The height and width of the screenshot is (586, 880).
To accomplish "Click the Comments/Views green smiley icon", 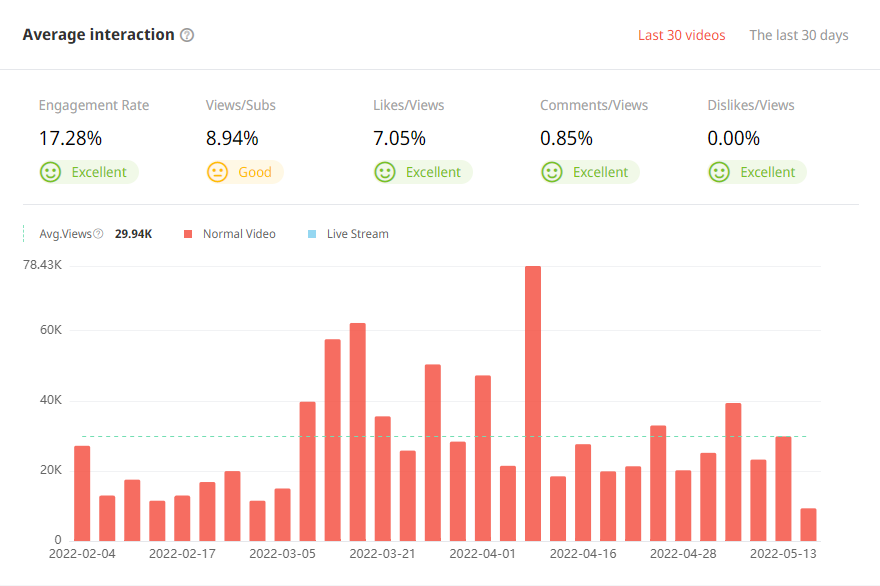I will (x=551, y=172).
